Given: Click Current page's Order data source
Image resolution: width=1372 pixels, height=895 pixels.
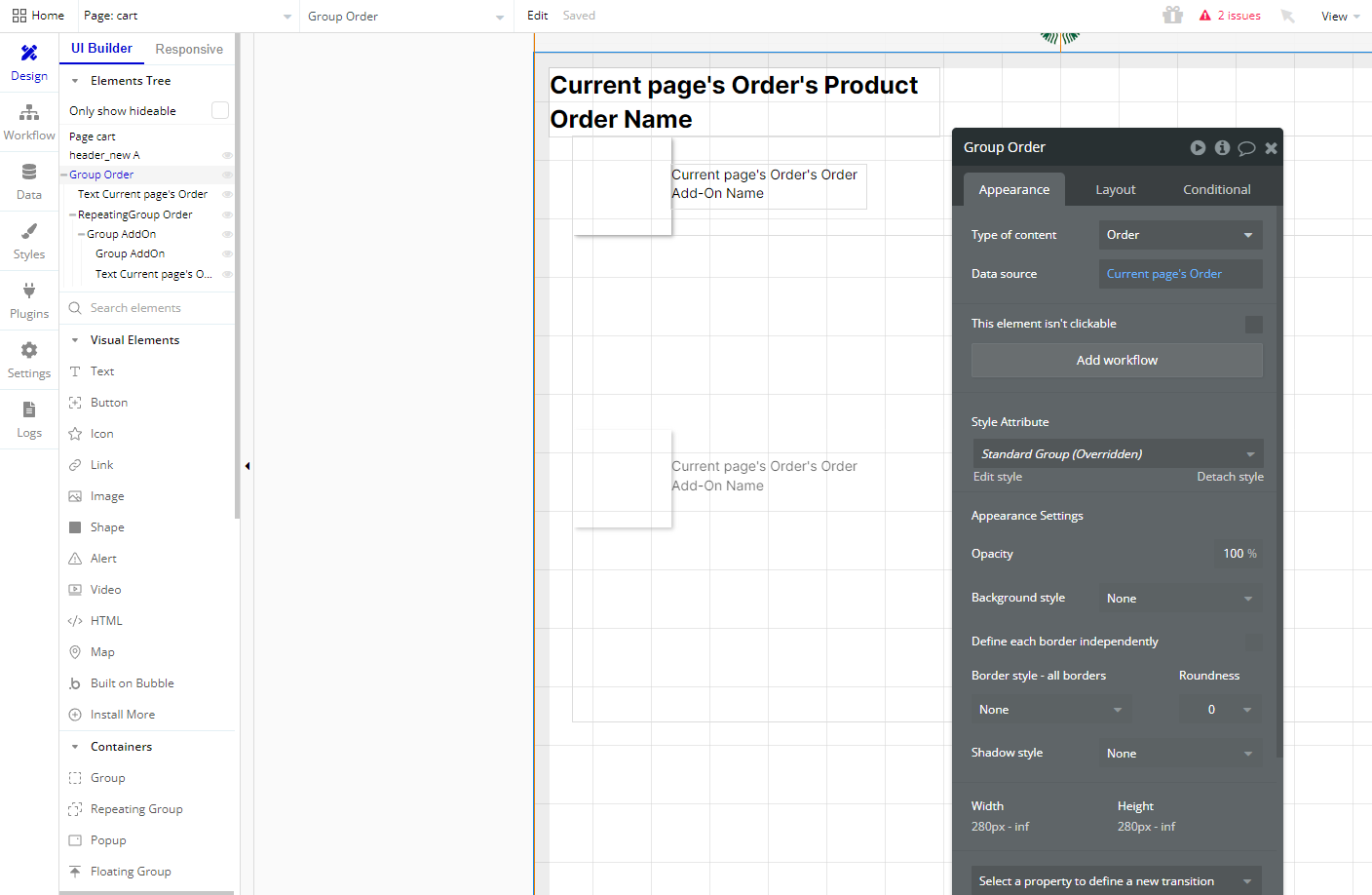Looking at the screenshot, I should [x=1180, y=274].
